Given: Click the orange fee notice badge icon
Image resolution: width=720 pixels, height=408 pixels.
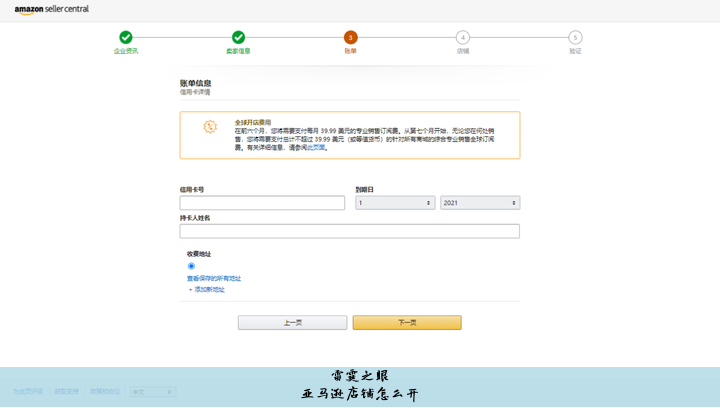Looking at the screenshot, I should (x=210, y=127).
